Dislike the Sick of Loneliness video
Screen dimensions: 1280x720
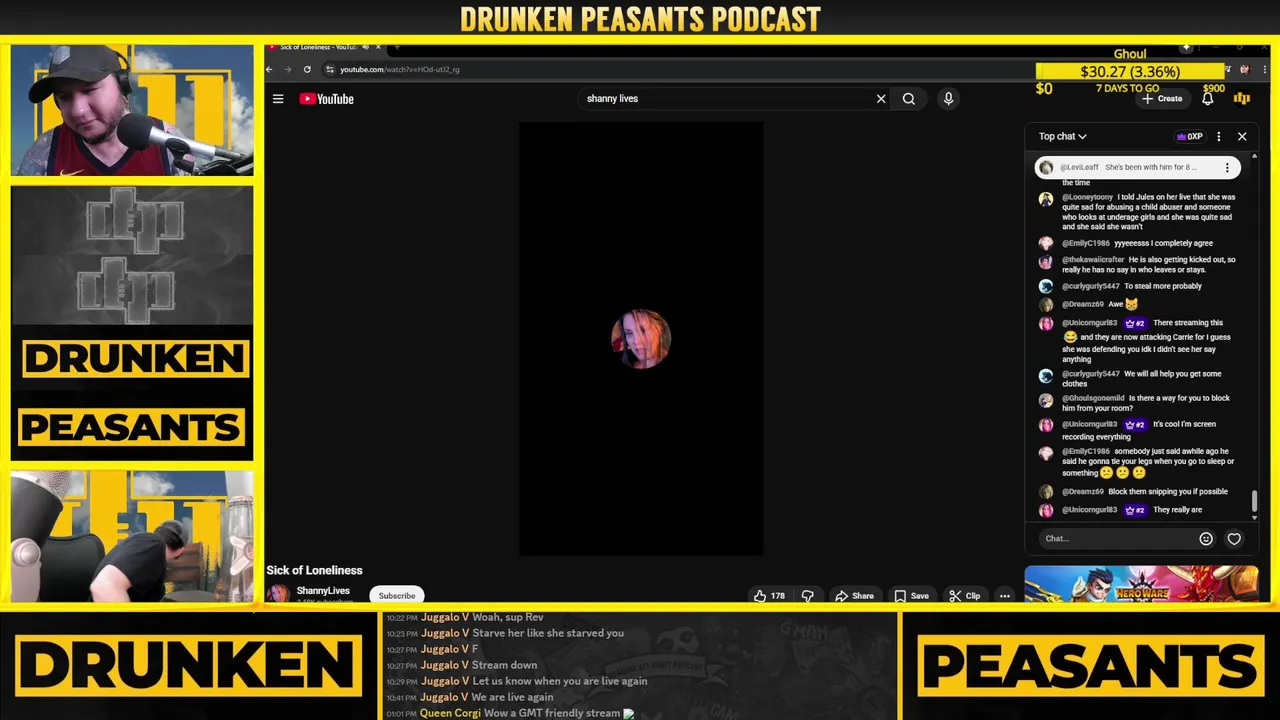808,596
